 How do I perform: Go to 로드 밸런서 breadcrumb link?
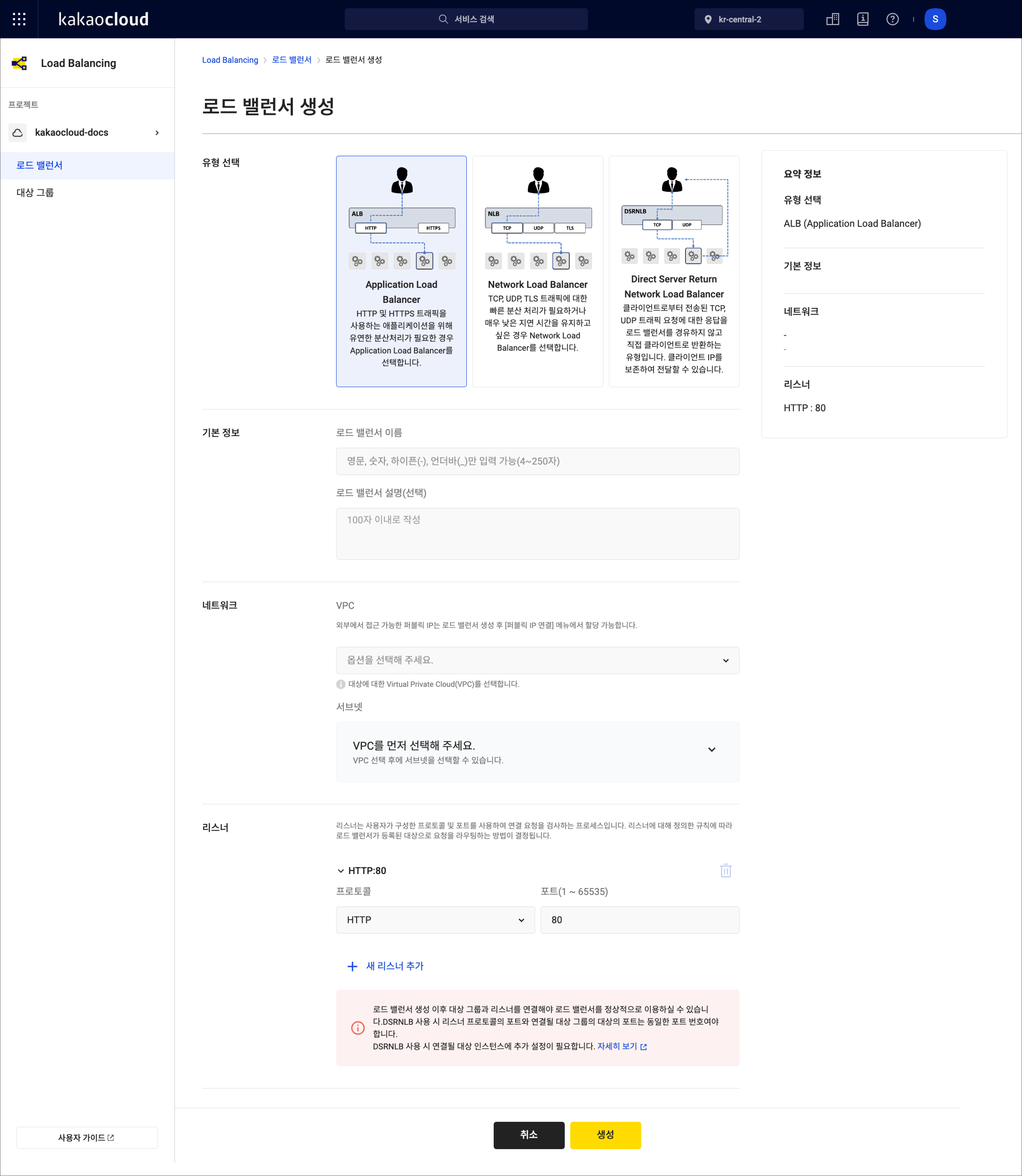tap(291, 60)
